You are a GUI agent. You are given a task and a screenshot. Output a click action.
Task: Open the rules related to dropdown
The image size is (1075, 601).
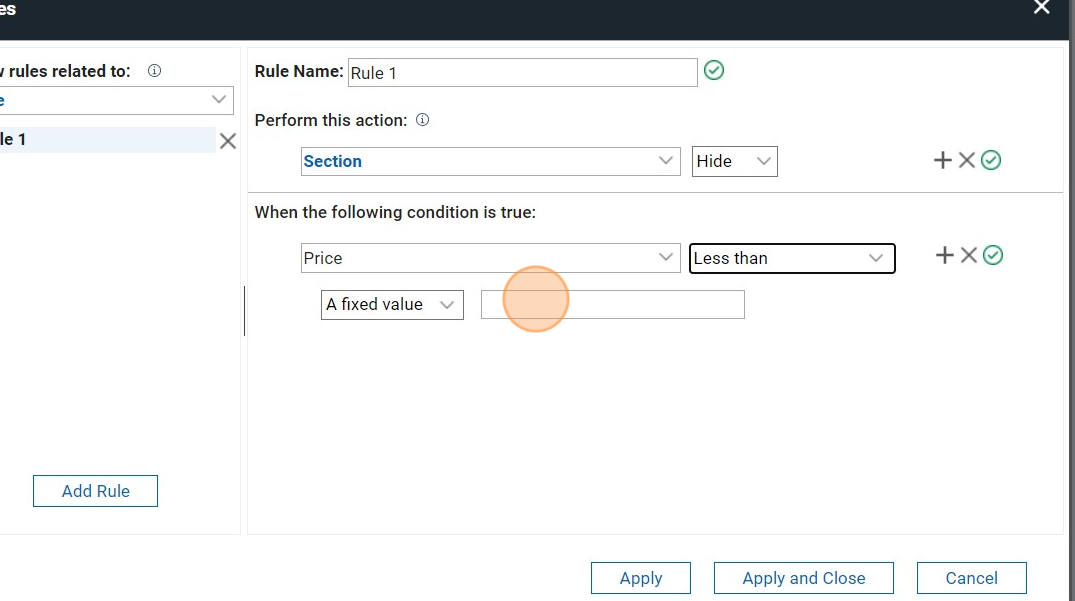click(115, 100)
